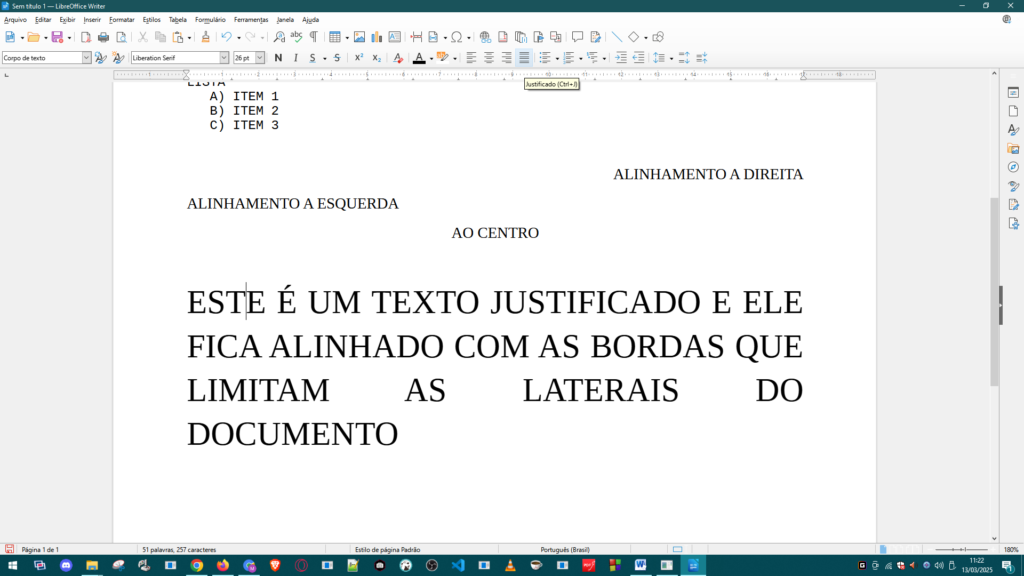Image resolution: width=1024 pixels, height=576 pixels.
Task: Click the font color swatch 'A'
Action: (418, 58)
